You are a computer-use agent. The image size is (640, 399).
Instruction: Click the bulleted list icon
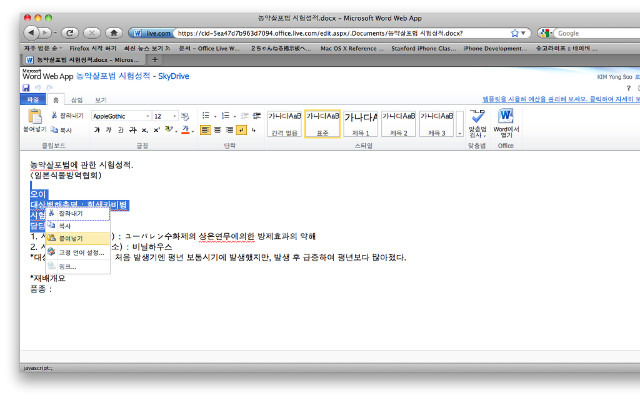[206, 115]
